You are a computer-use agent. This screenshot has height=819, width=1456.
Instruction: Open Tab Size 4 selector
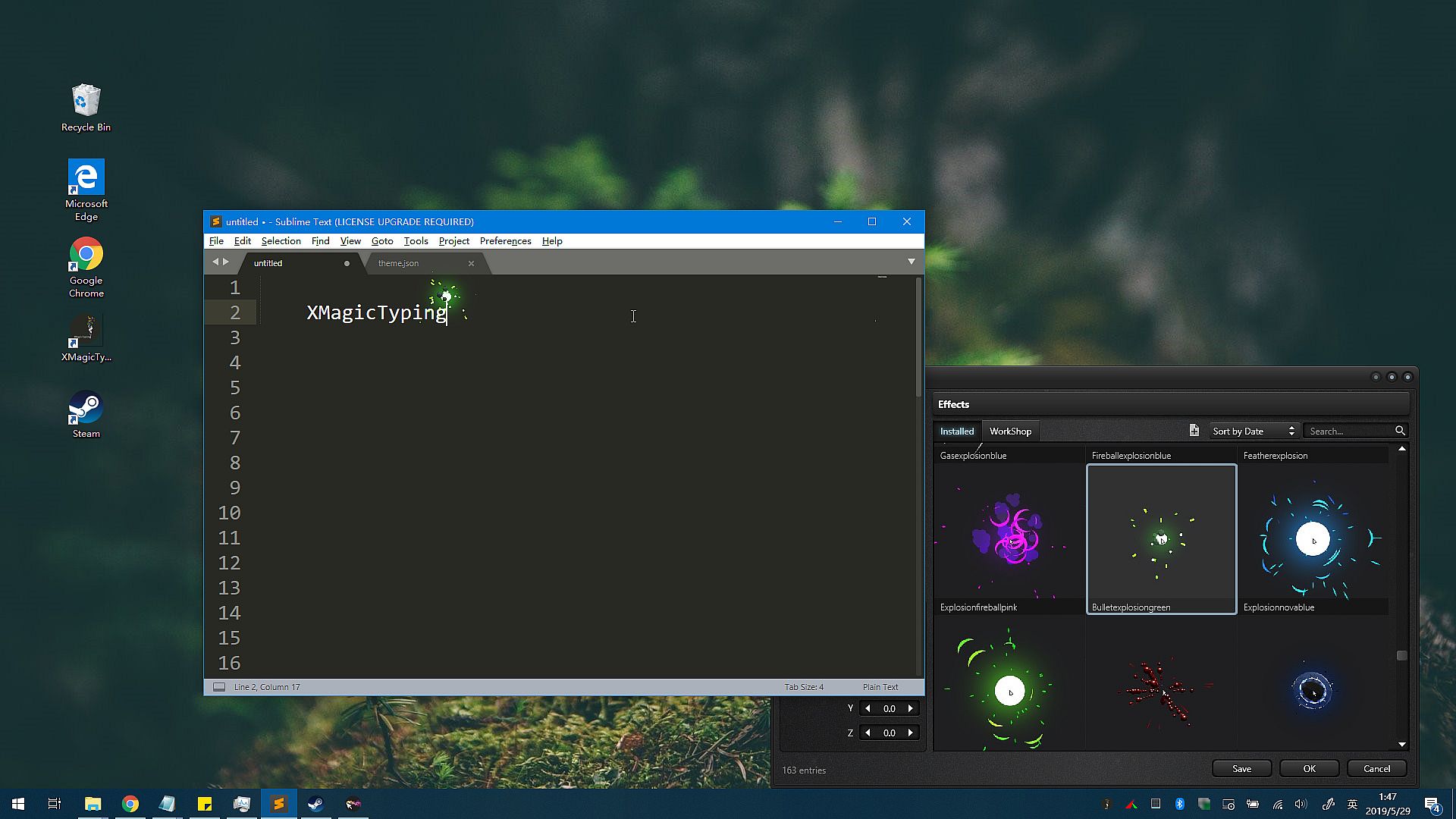(x=803, y=687)
